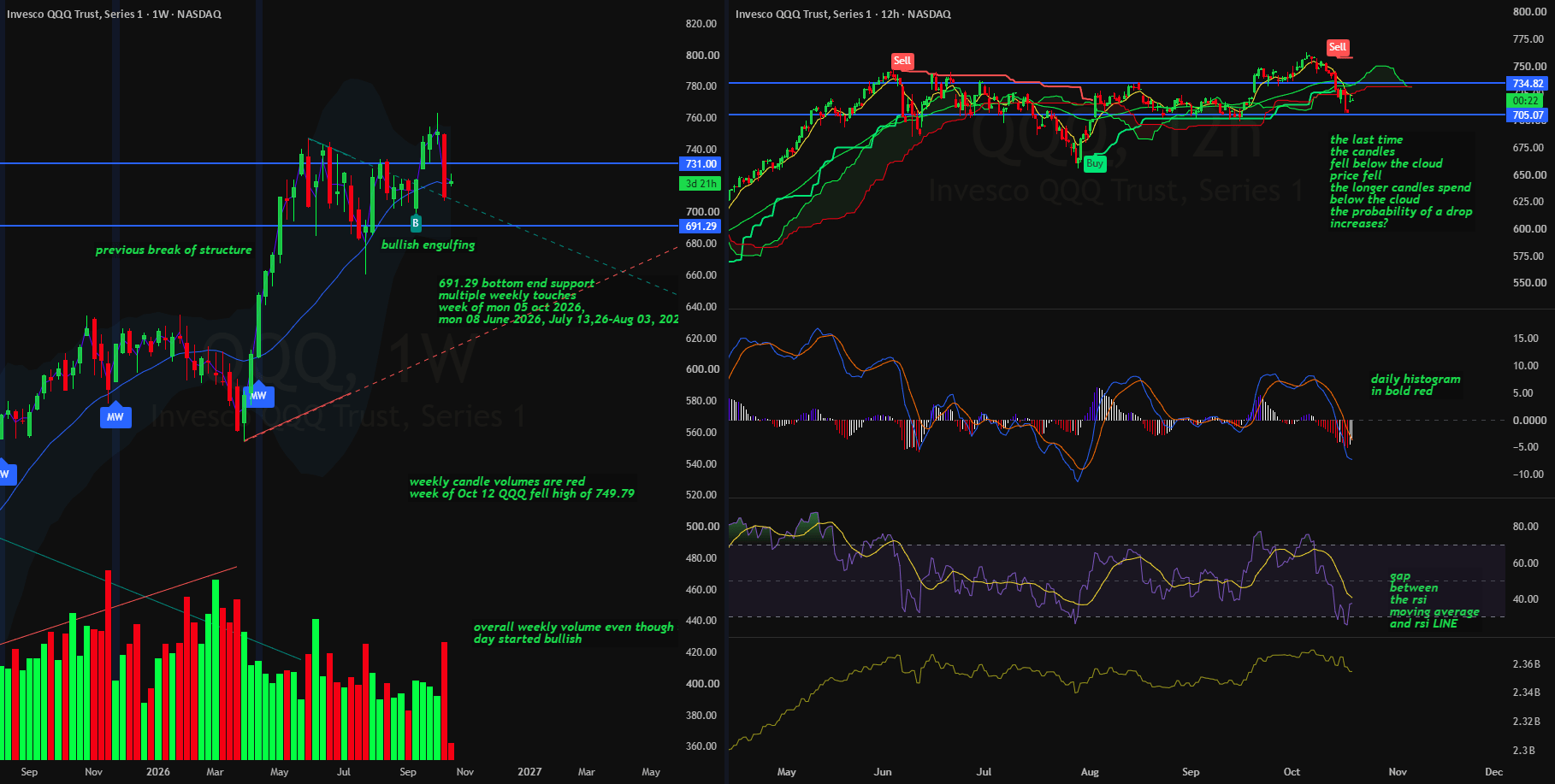Screen dimensions: 1555x784
Task: Click the MW pattern marker near March
Action: point(258,395)
